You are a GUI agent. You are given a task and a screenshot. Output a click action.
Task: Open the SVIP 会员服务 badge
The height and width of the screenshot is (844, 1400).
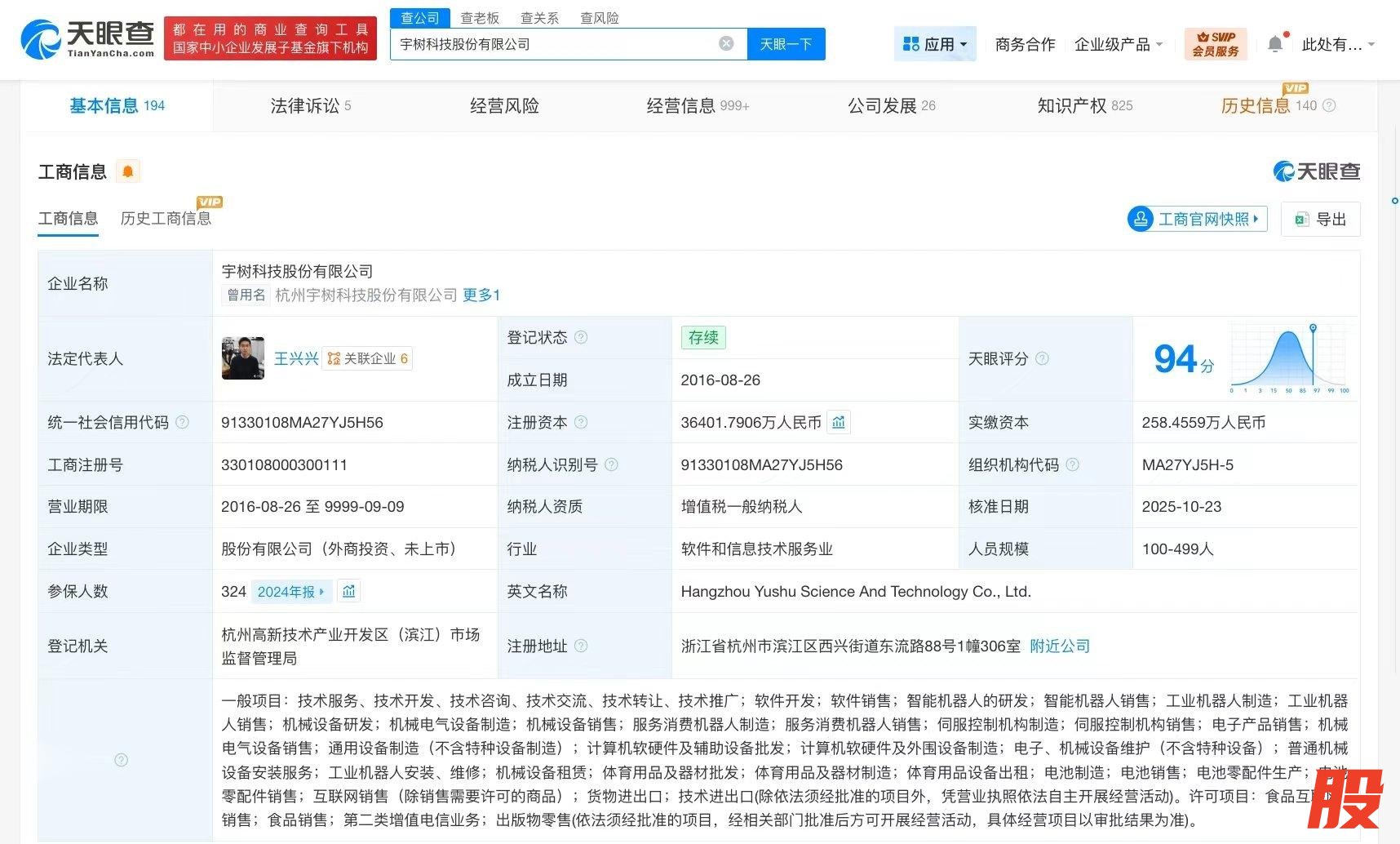tap(1215, 44)
